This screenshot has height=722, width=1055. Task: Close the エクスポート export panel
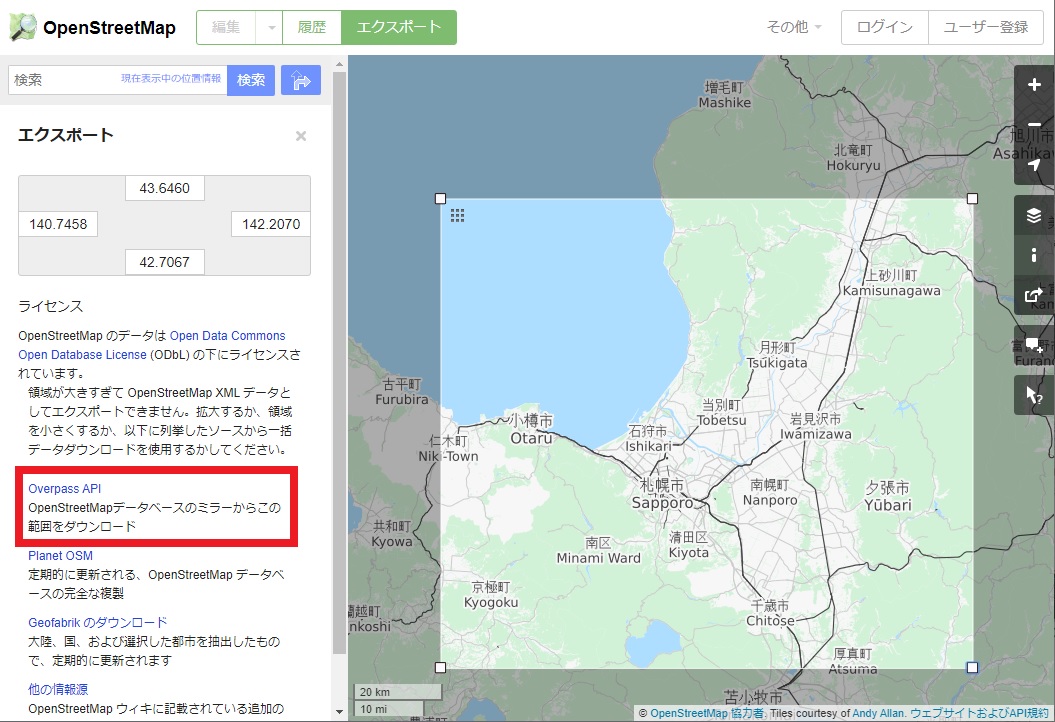pyautogui.click(x=301, y=136)
